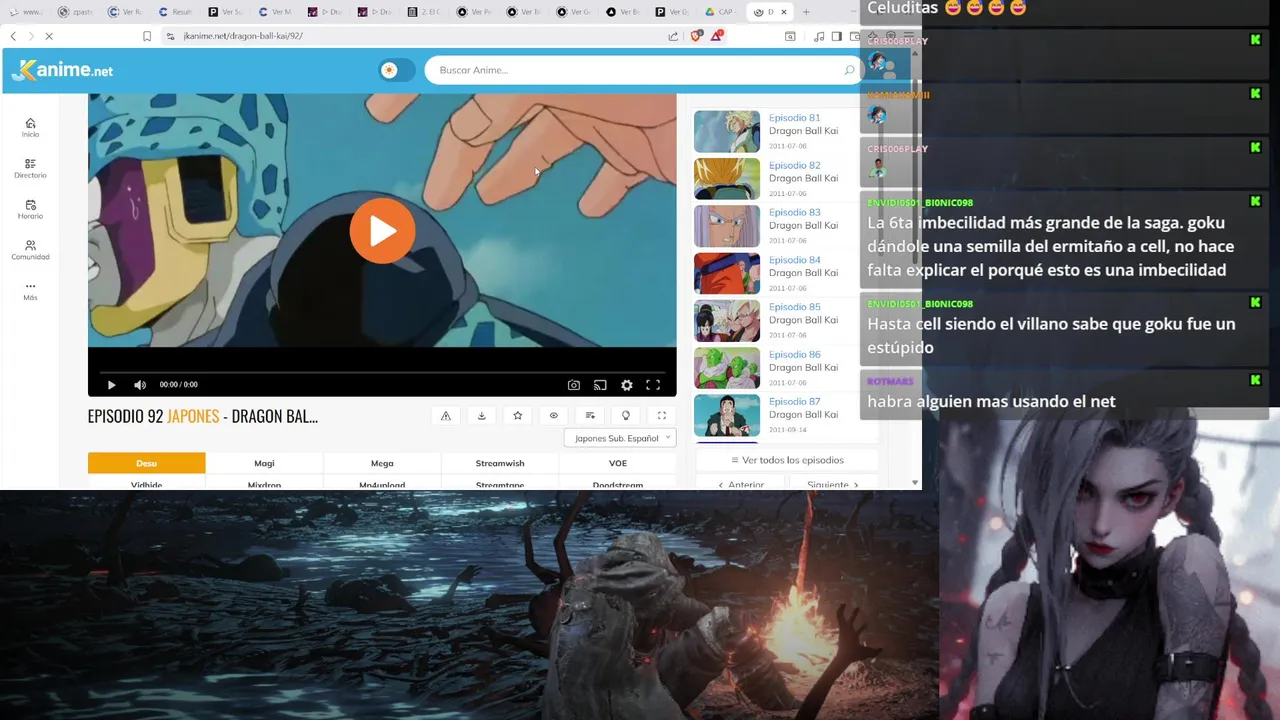The width and height of the screenshot is (1280, 720).
Task: Open the Episodio 84 link
Action: 794,260
